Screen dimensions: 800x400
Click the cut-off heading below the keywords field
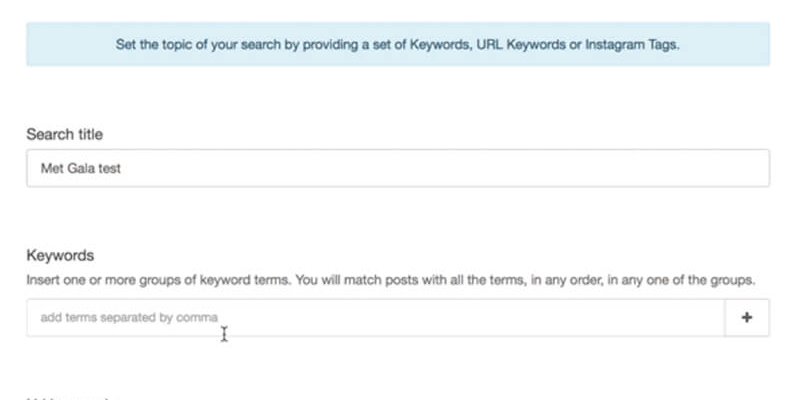coord(72,397)
